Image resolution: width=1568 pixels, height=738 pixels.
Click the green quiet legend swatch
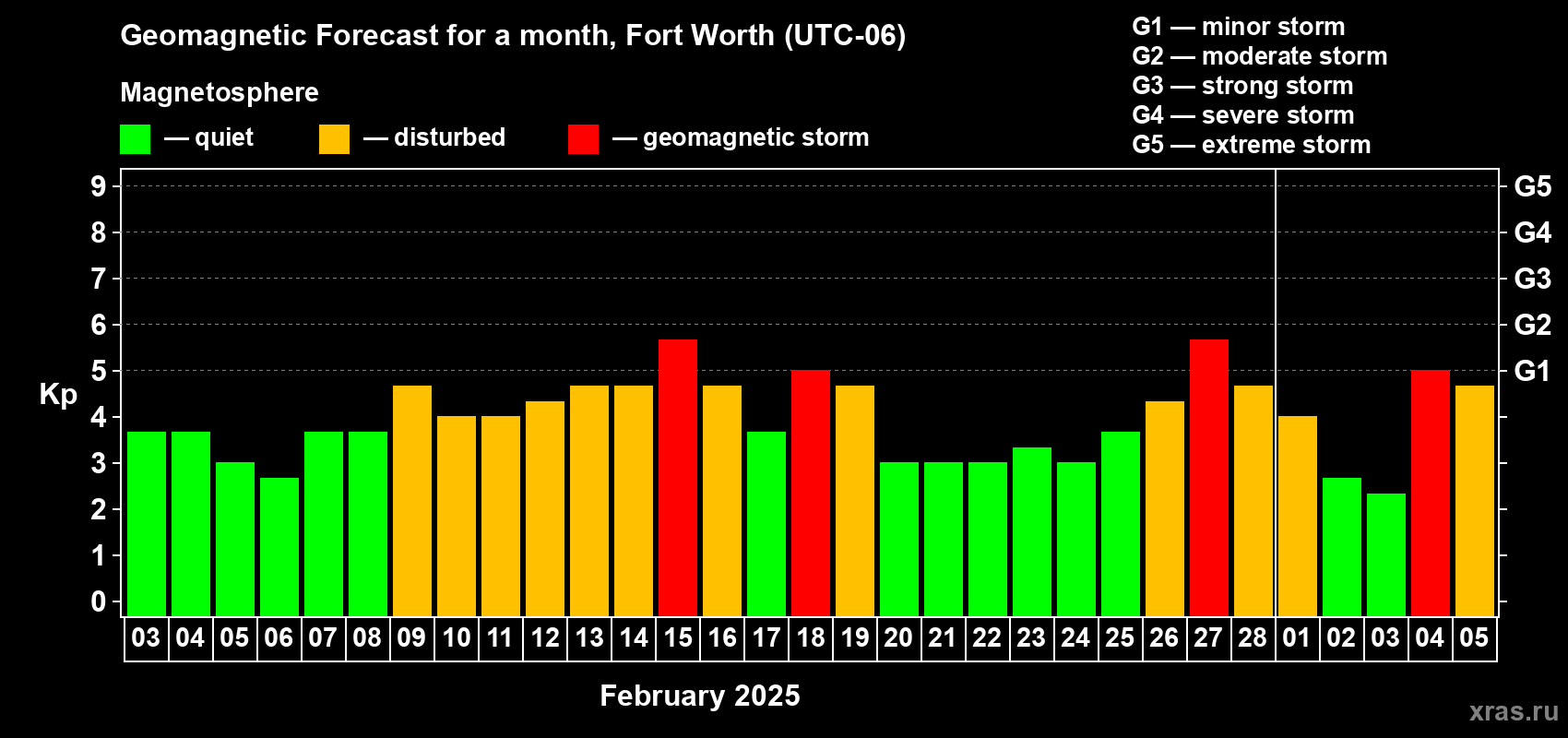135,139
